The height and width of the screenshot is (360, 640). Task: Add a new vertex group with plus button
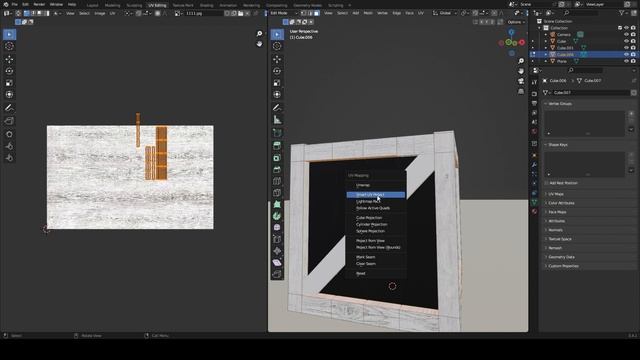click(x=631, y=114)
